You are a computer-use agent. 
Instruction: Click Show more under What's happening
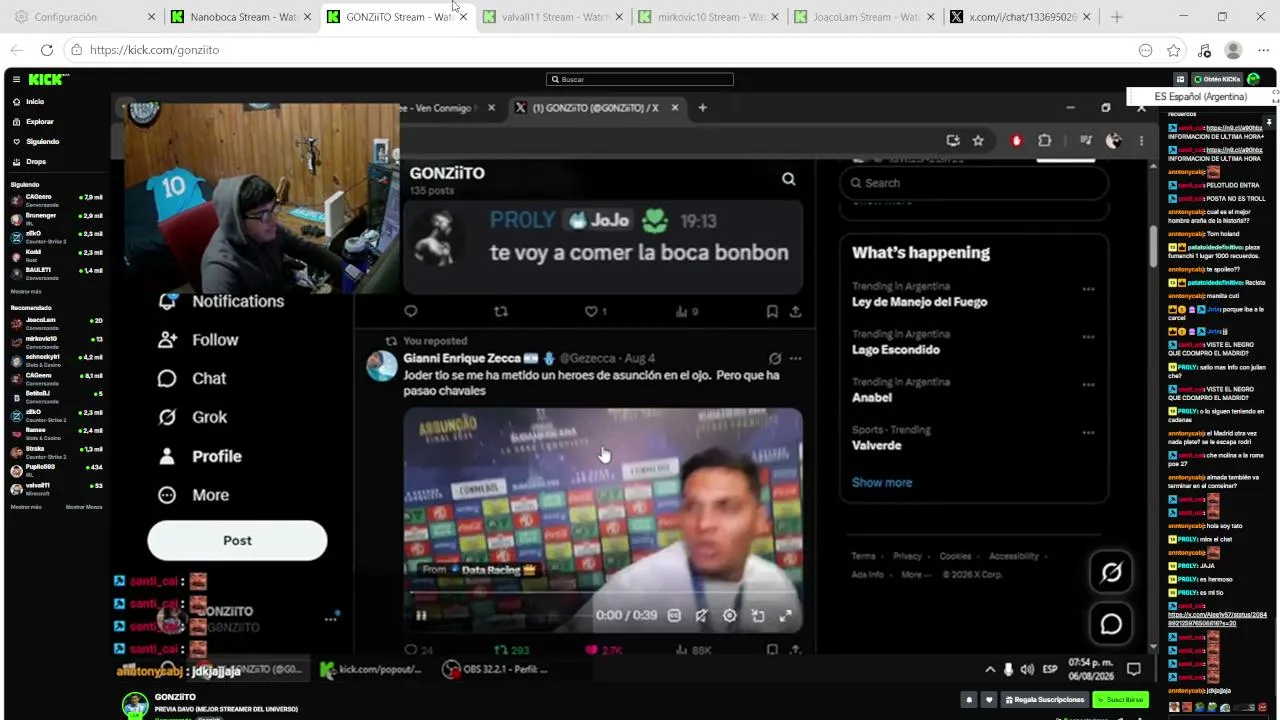(x=882, y=482)
